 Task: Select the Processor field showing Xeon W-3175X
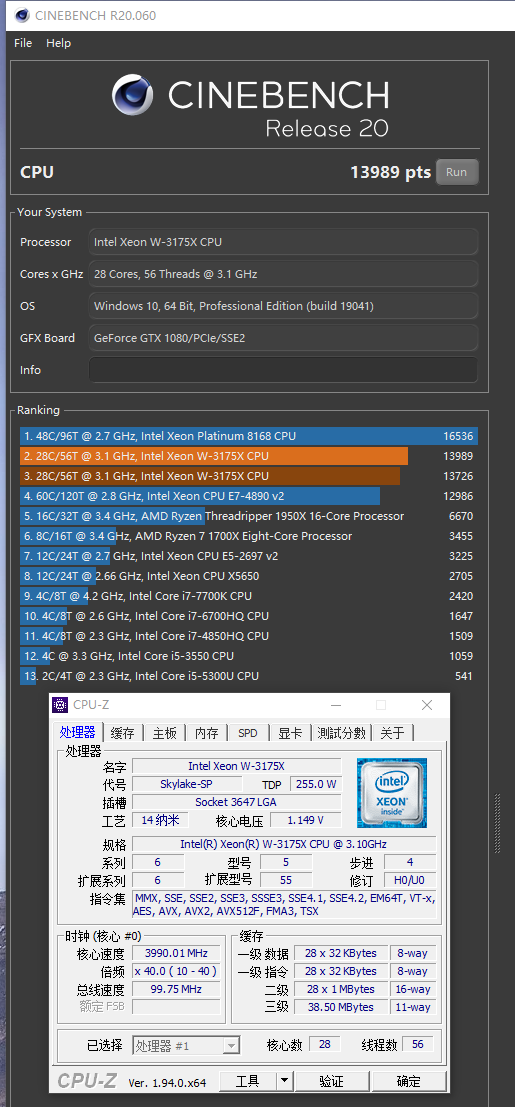pos(283,242)
